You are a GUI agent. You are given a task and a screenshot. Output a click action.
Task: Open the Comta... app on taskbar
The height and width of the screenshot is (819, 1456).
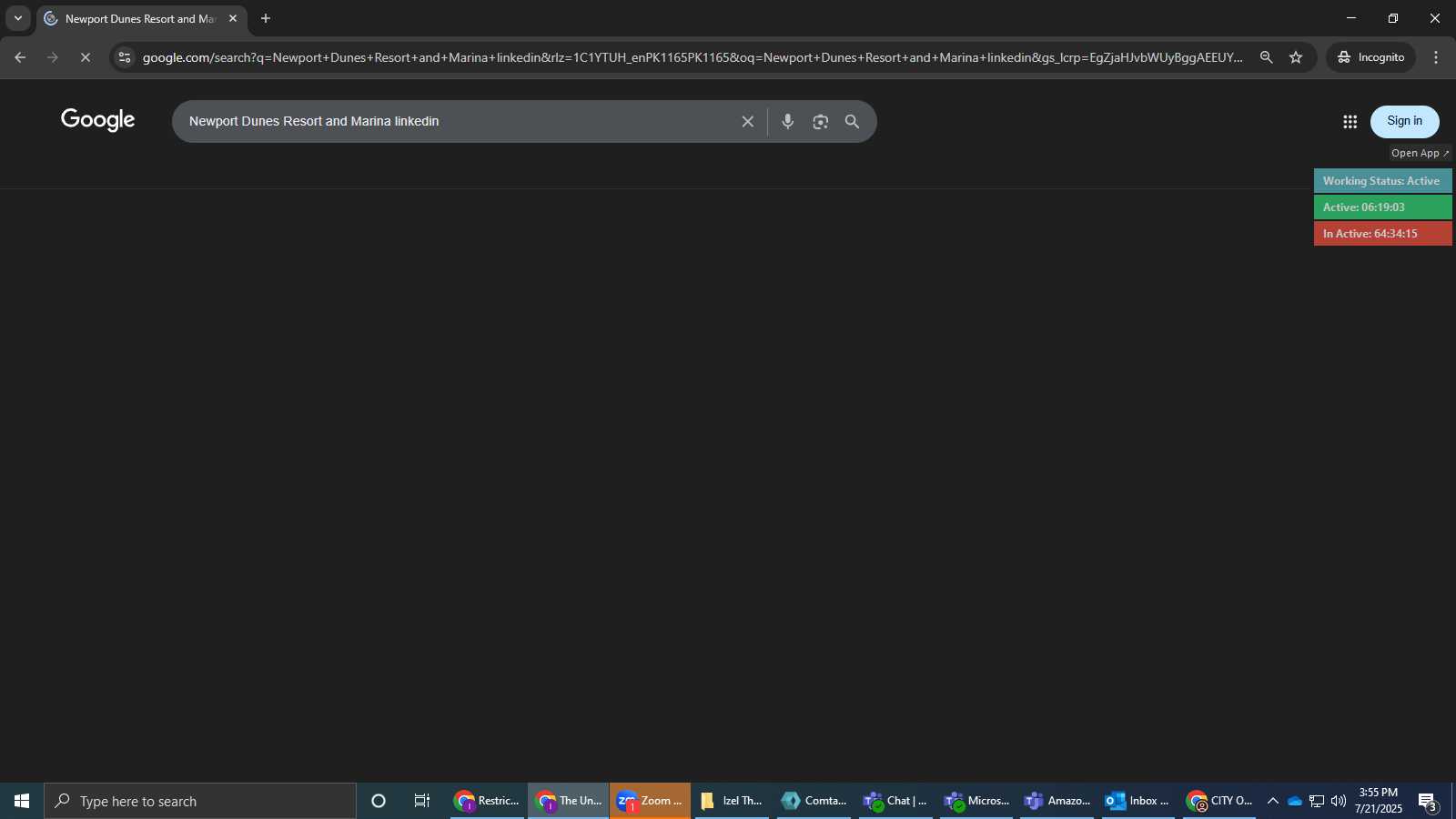tap(814, 801)
